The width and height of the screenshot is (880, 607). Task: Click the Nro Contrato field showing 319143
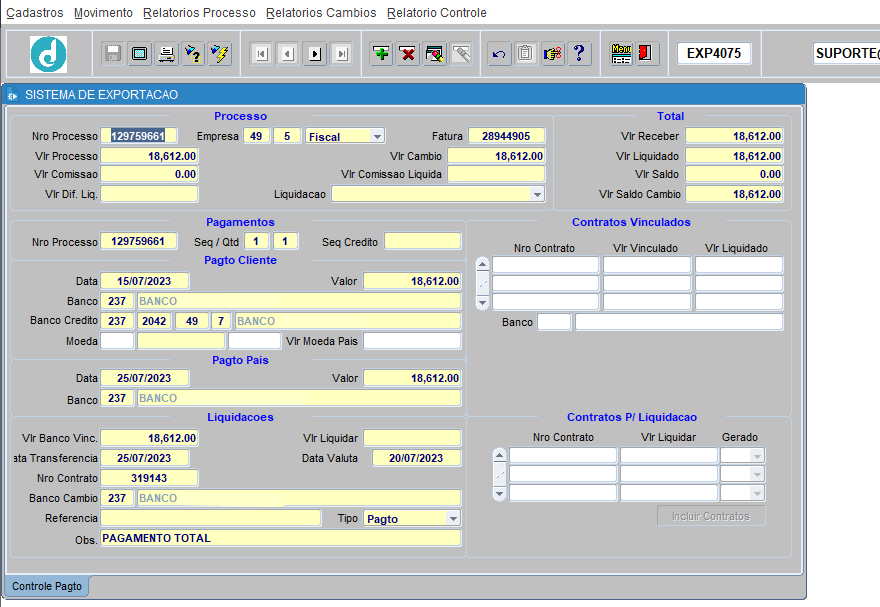click(x=149, y=478)
